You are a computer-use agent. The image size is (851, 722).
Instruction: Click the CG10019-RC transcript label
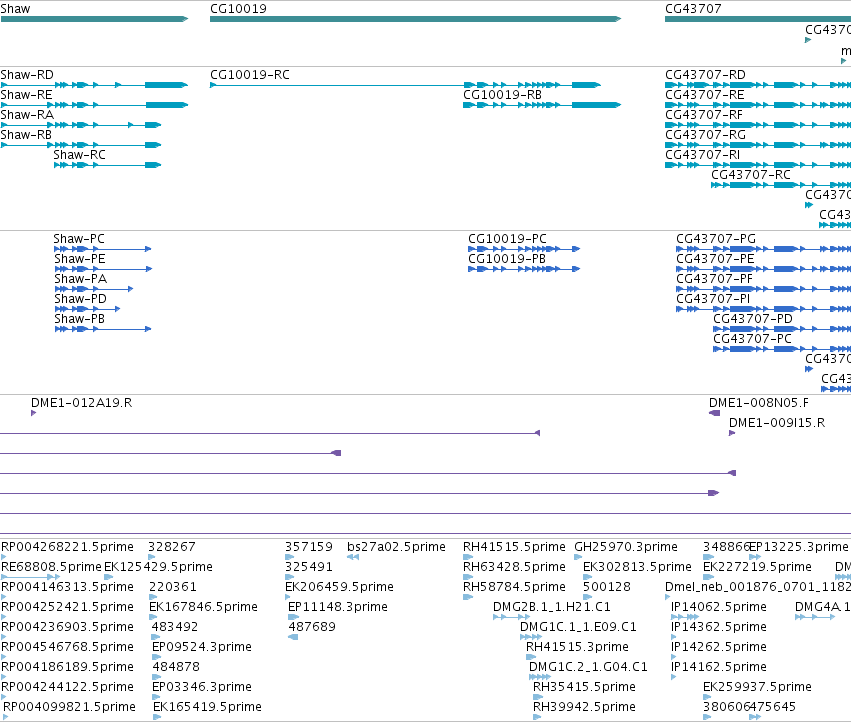(x=250, y=74)
